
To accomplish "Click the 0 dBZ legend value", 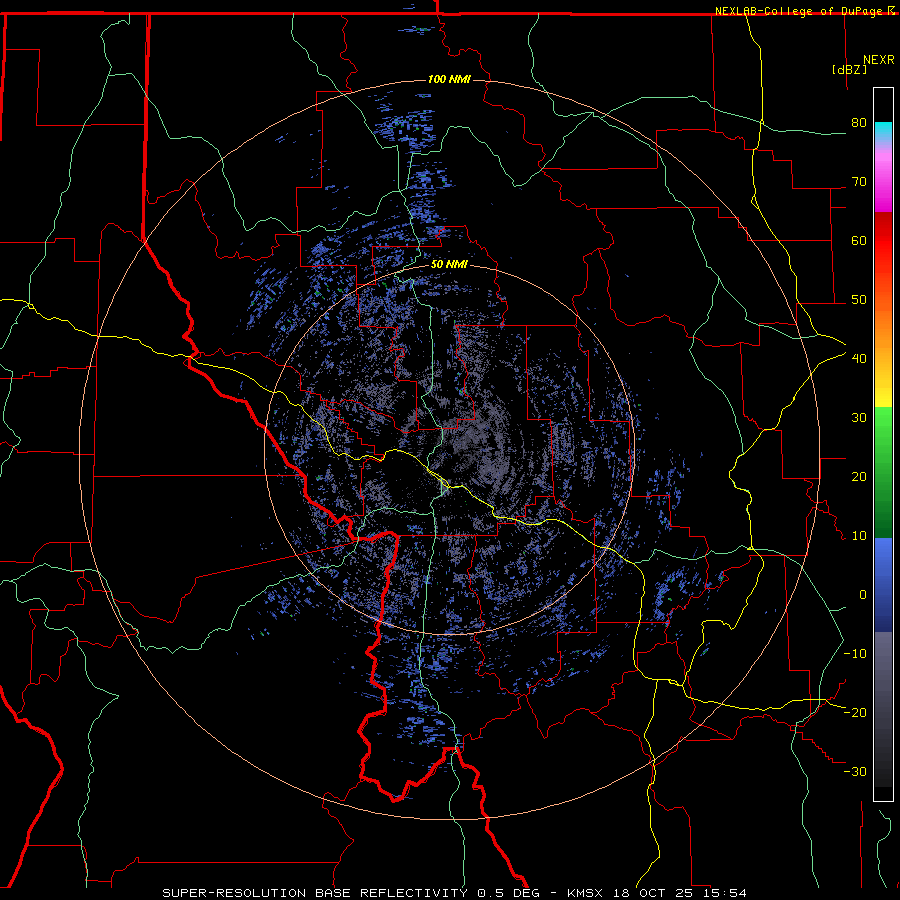I will pos(863,595).
